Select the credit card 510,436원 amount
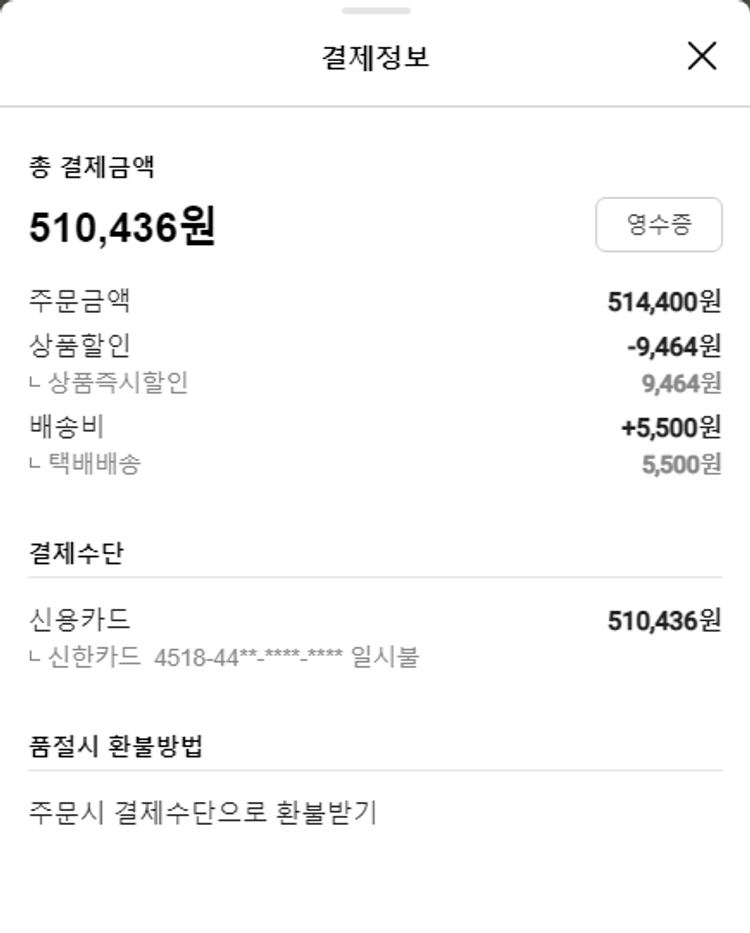 click(x=664, y=621)
